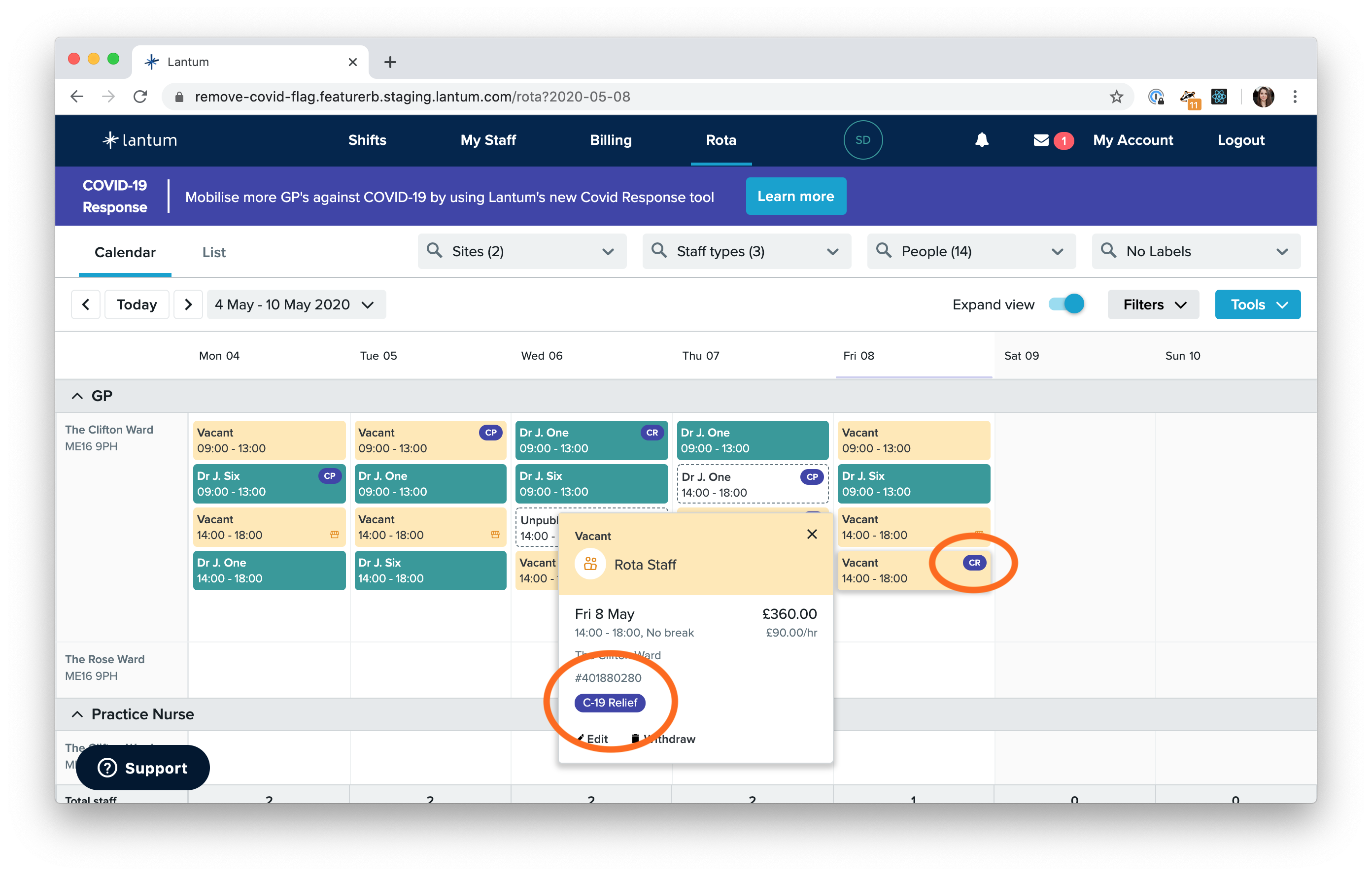The image size is (1372, 876).
Task: Click the search icon in the People filter
Action: tap(884, 251)
